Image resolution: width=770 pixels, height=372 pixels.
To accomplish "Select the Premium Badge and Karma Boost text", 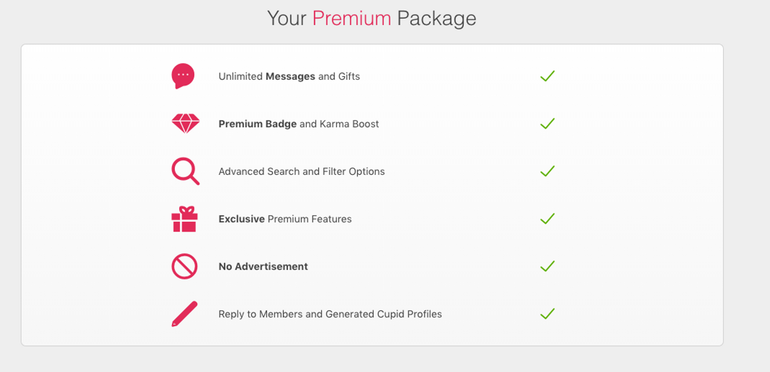I will pyautogui.click(x=299, y=124).
